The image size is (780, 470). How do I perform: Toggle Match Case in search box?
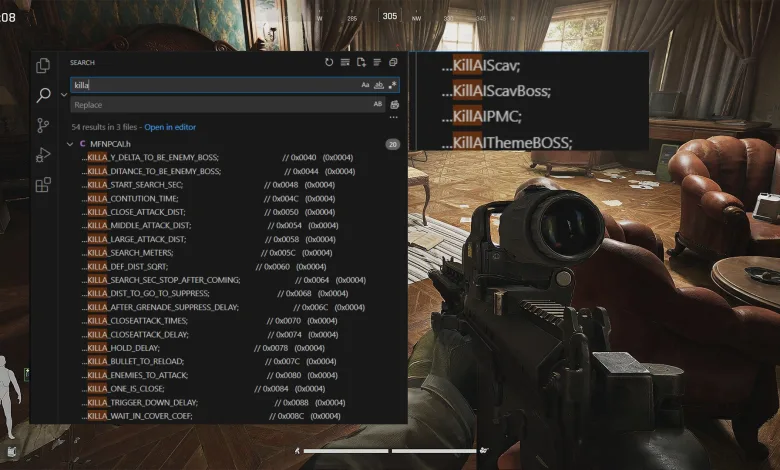pos(366,86)
